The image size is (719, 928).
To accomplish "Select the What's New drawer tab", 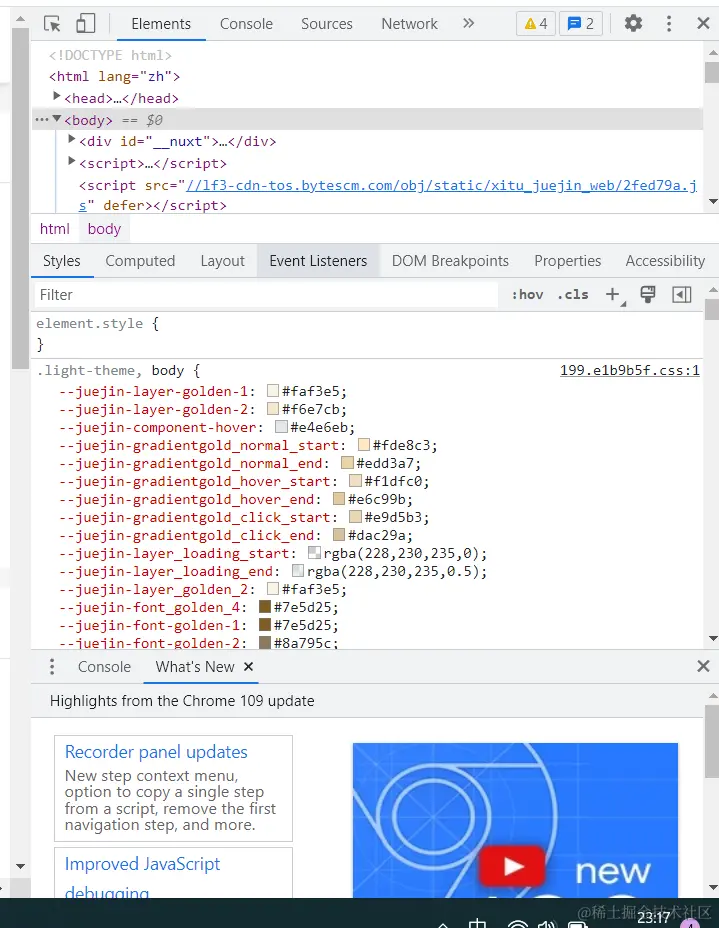I will (x=195, y=666).
